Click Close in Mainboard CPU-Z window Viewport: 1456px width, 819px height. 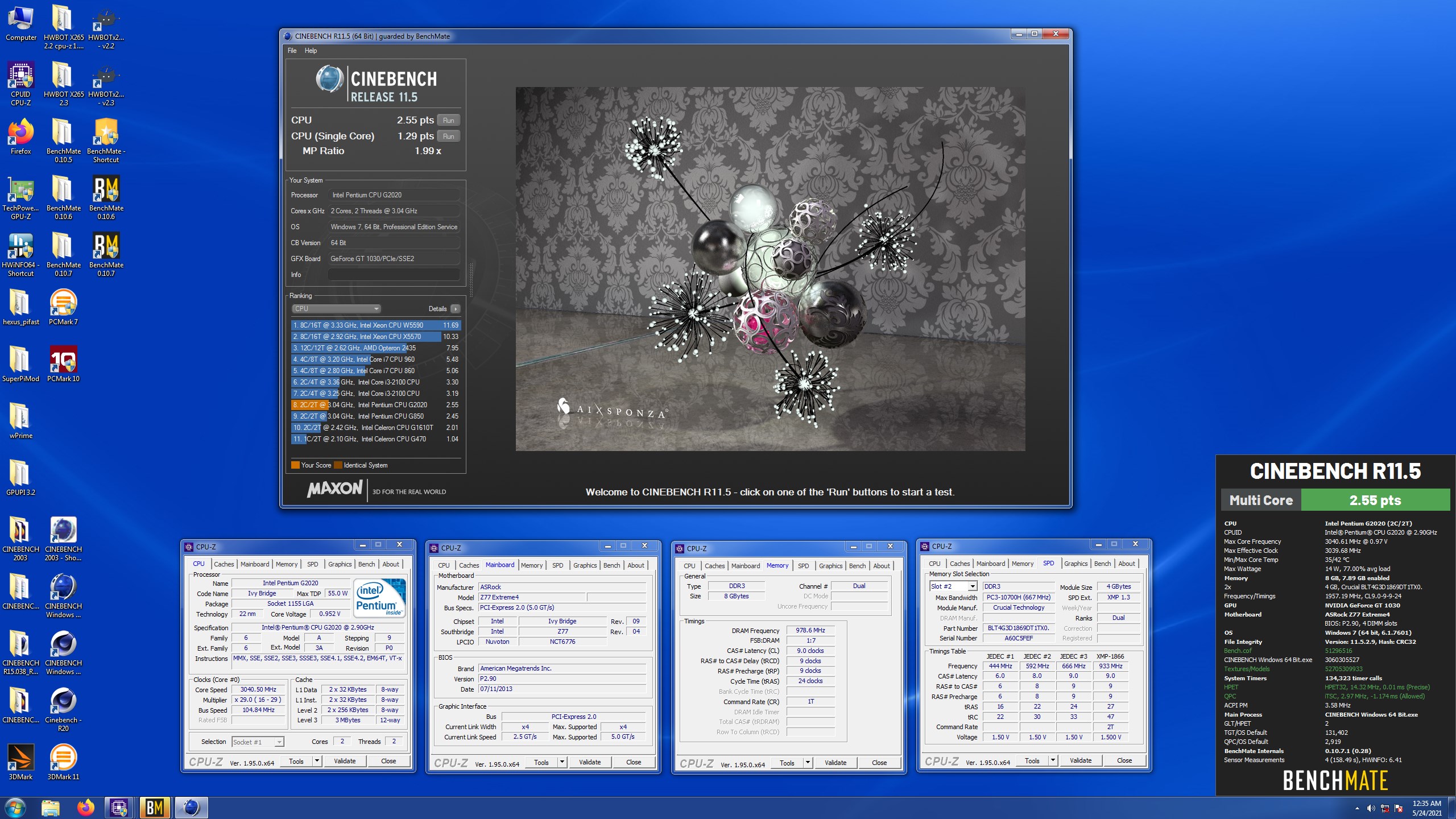click(634, 762)
